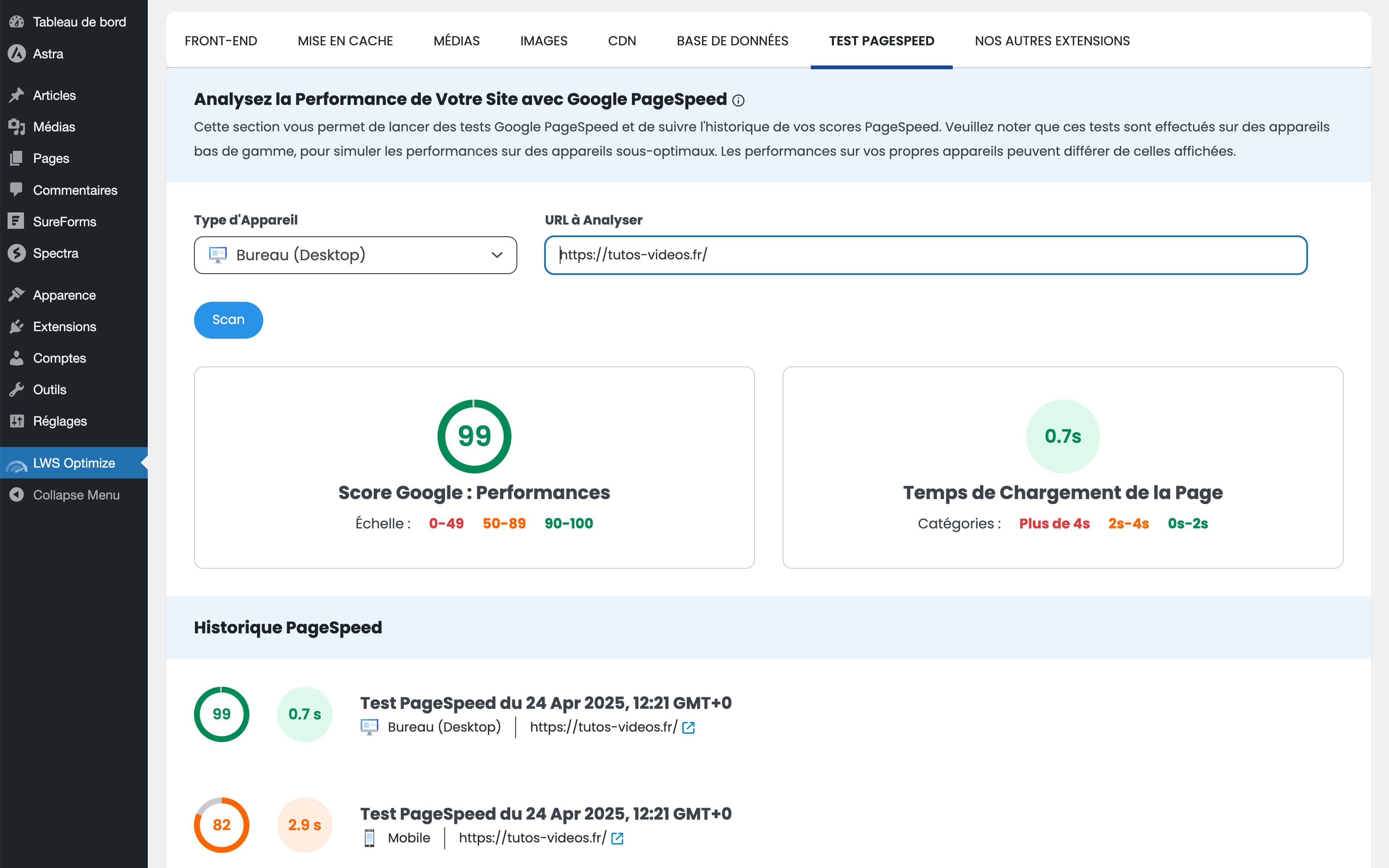This screenshot has height=868, width=1389.
Task: Open the Réglages menu item
Action: [60, 421]
